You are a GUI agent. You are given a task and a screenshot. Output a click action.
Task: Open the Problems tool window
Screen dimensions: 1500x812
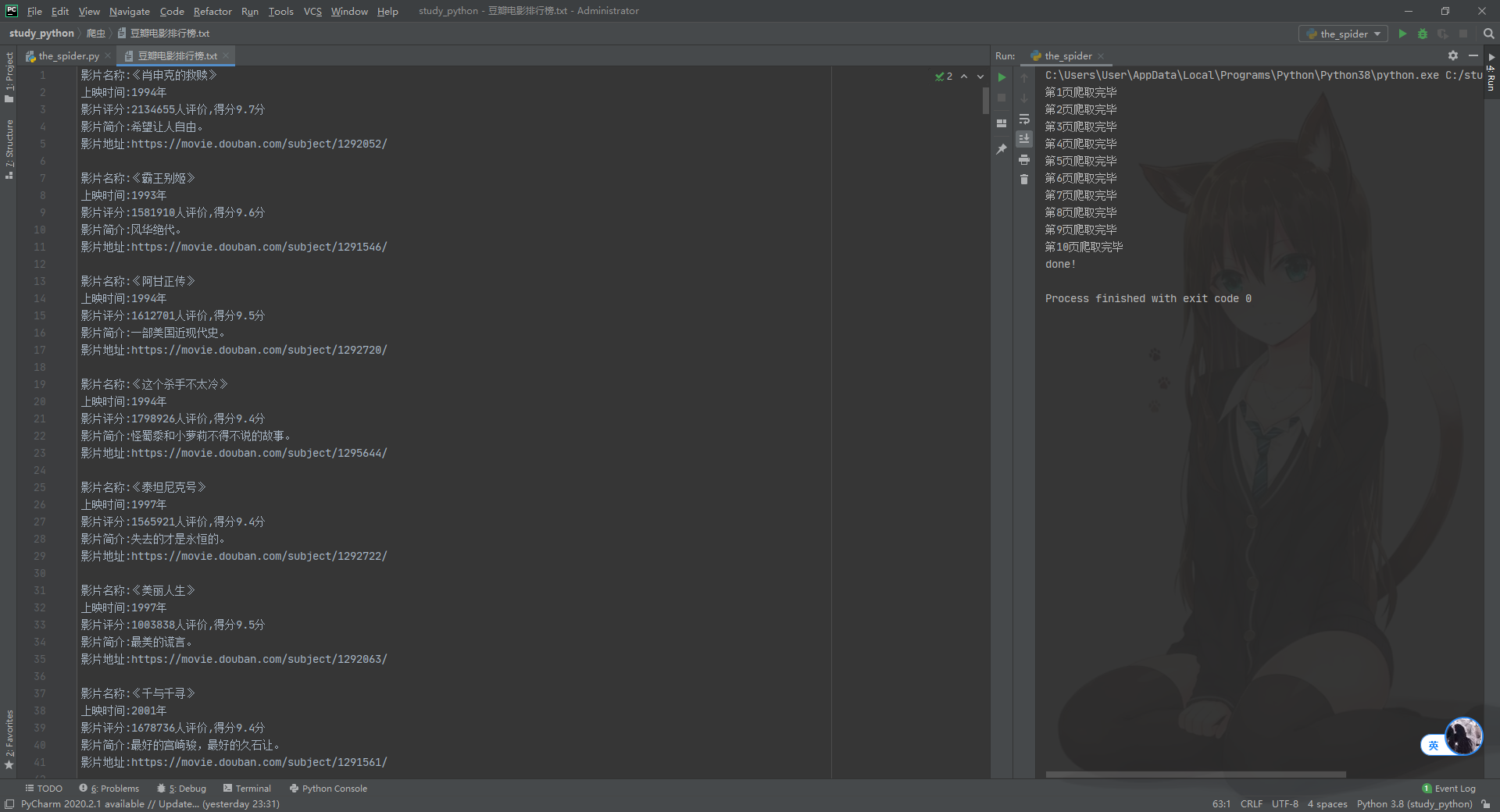[109, 789]
